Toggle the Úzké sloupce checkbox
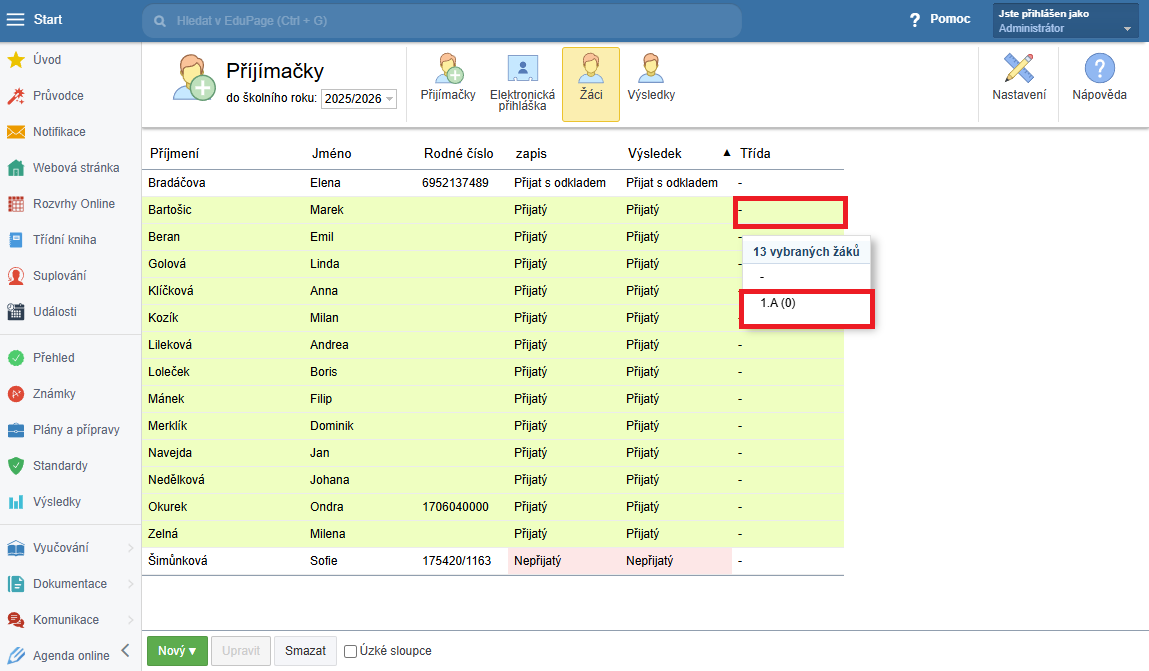1149x671 pixels. 350,651
